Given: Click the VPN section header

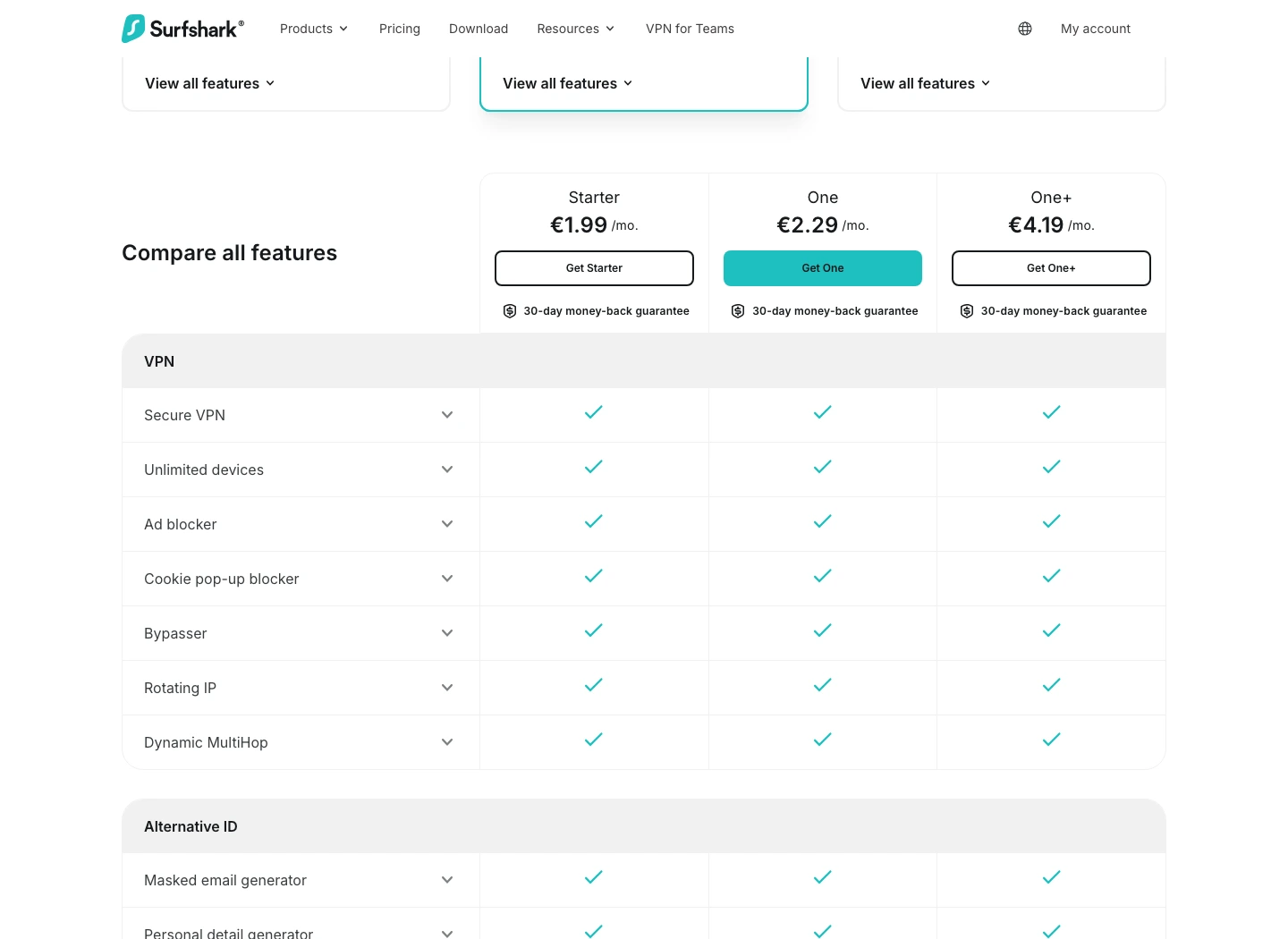Looking at the screenshot, I should tap(644, 361).
